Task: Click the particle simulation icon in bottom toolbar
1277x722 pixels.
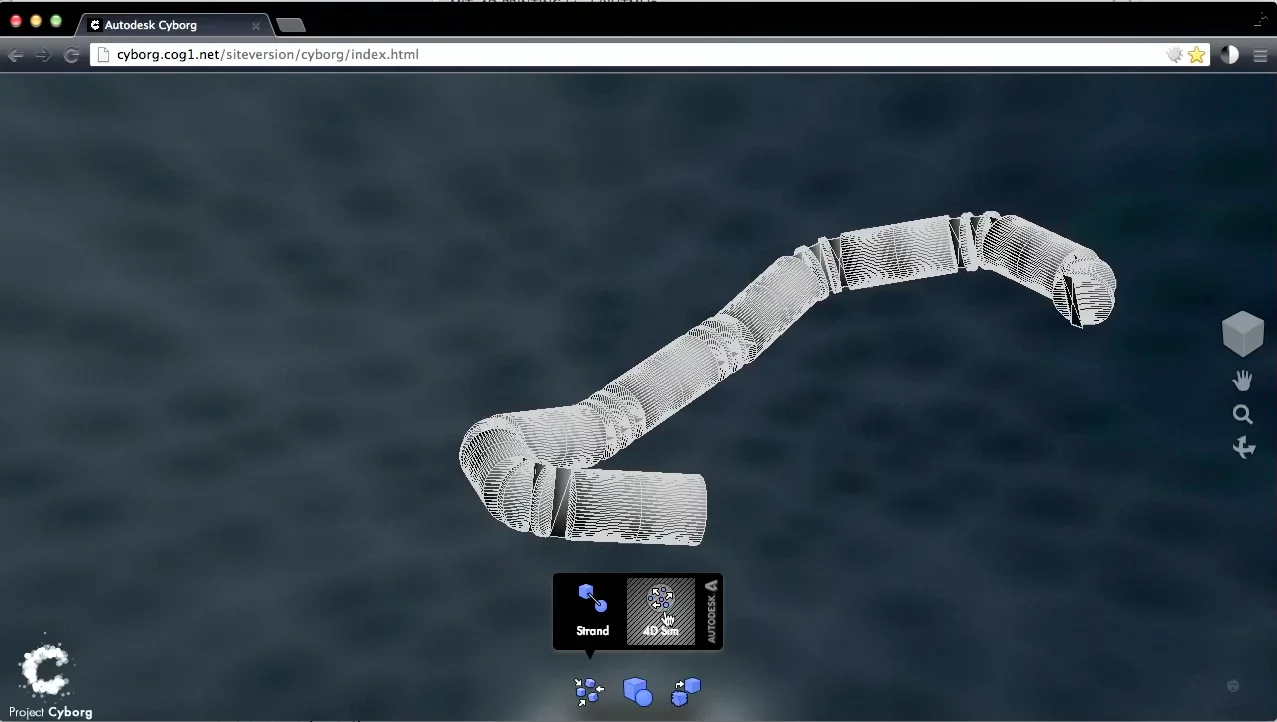Action: (x=589, y=690)
